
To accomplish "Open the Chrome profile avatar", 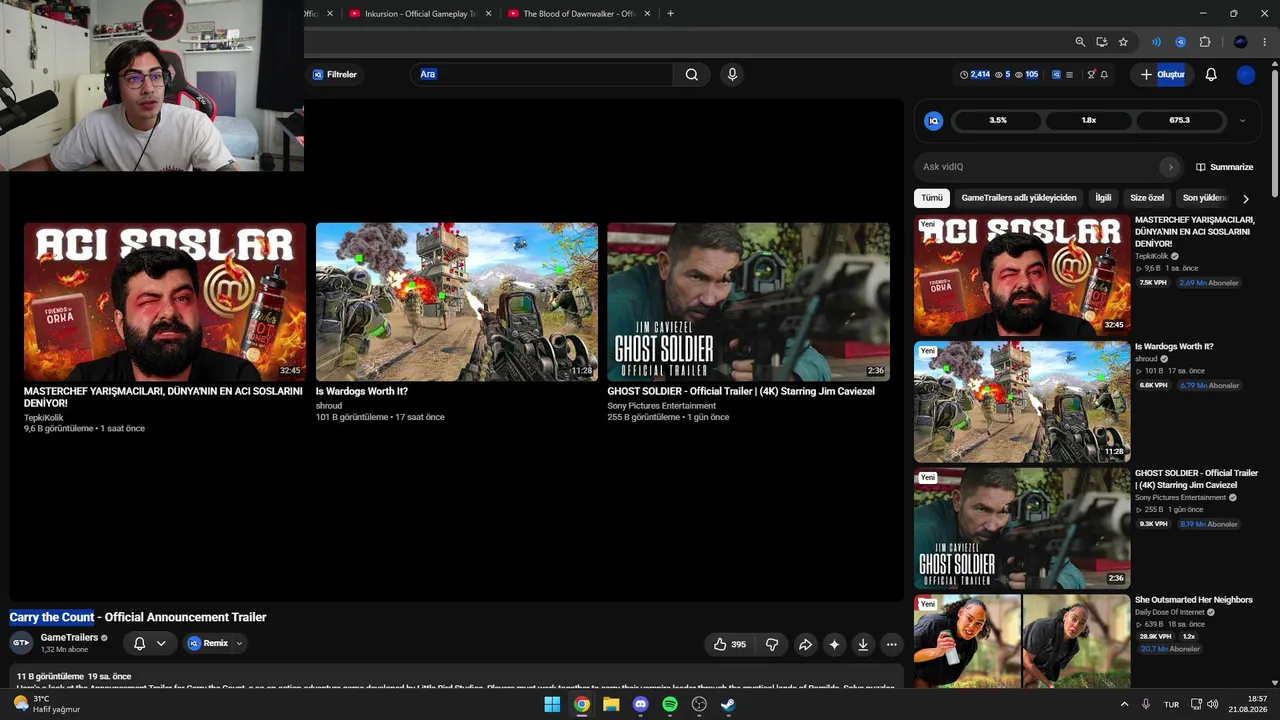I will (1241, 42).
